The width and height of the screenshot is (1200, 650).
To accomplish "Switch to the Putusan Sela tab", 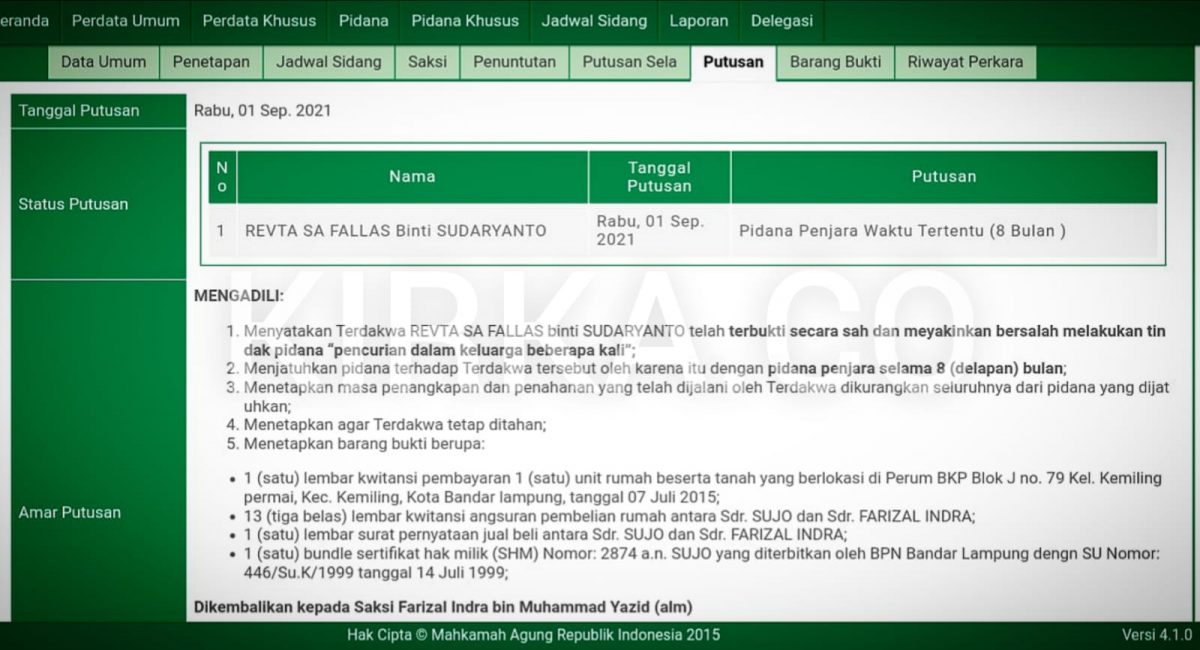I will (629, 62).
